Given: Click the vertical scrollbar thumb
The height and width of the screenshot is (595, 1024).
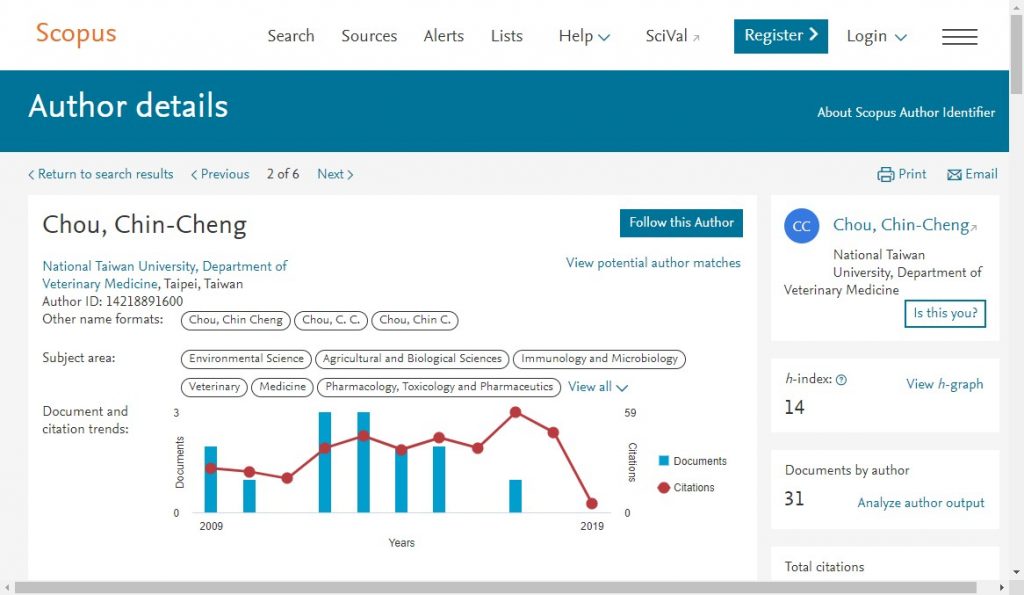Looking at the screenshot, I should point(1016,56).
